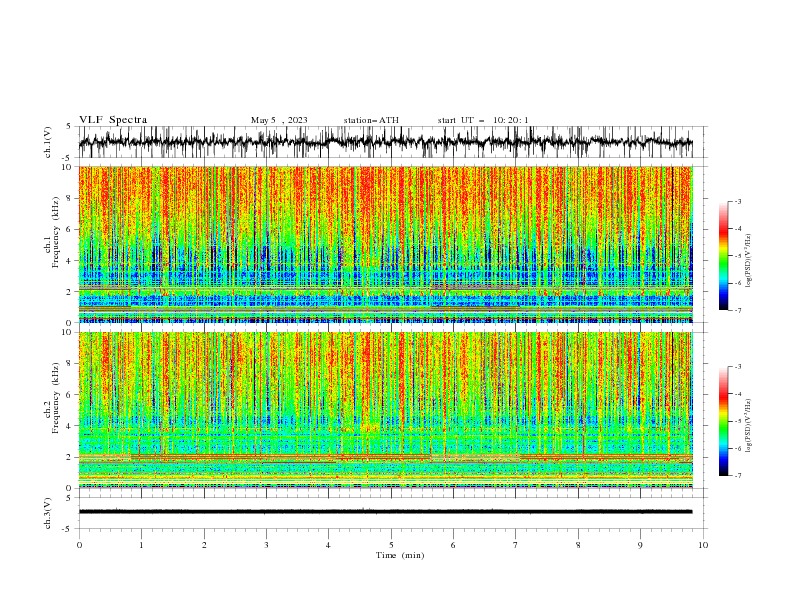Screen dimensions: 792x612
Task: Click time axis tick '7'
Action: [x=515, y=545]
